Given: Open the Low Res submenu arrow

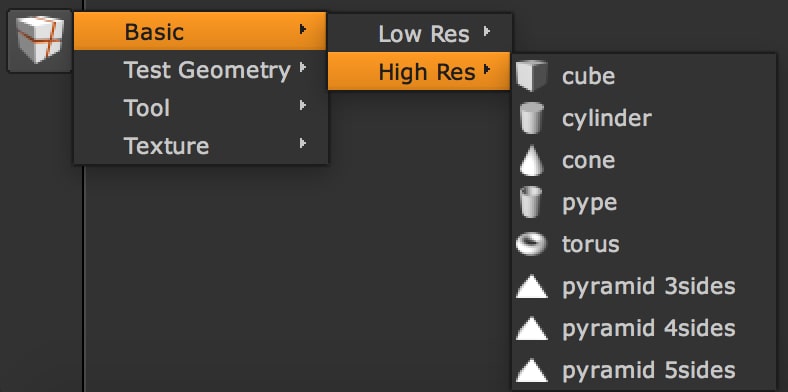Looking at the screenshot, I should (486, 31).
